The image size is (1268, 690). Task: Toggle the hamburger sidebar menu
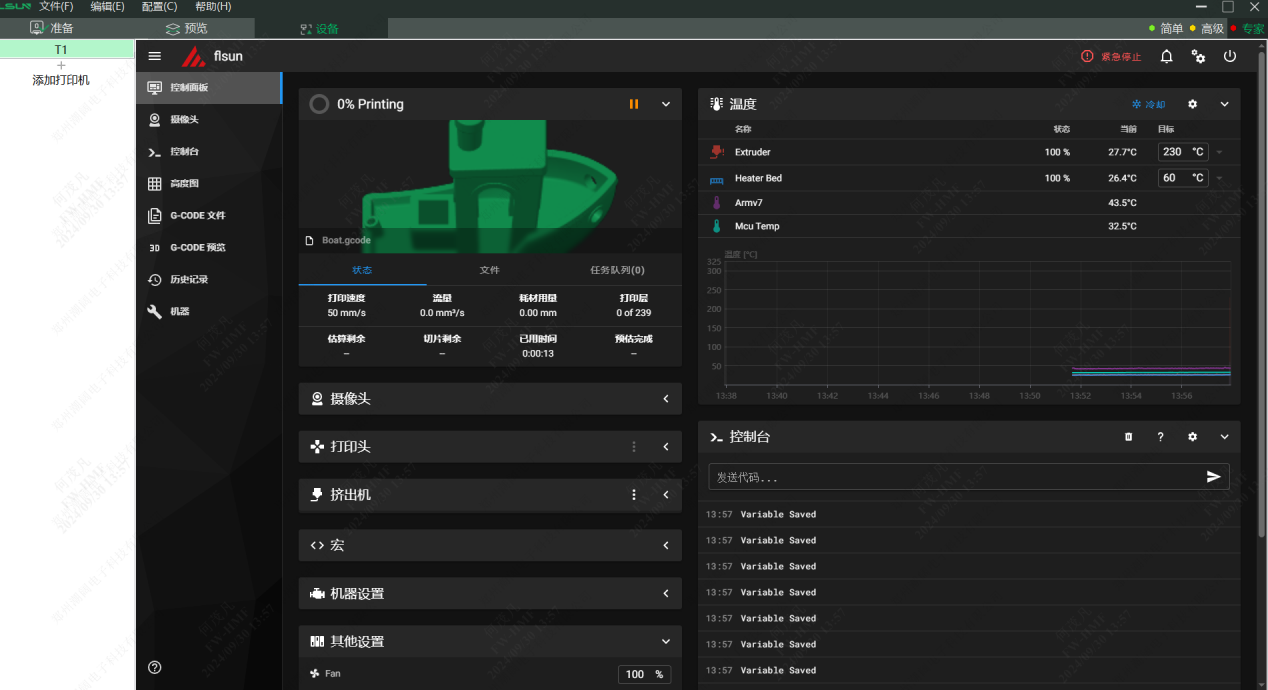tap(154, 57)
